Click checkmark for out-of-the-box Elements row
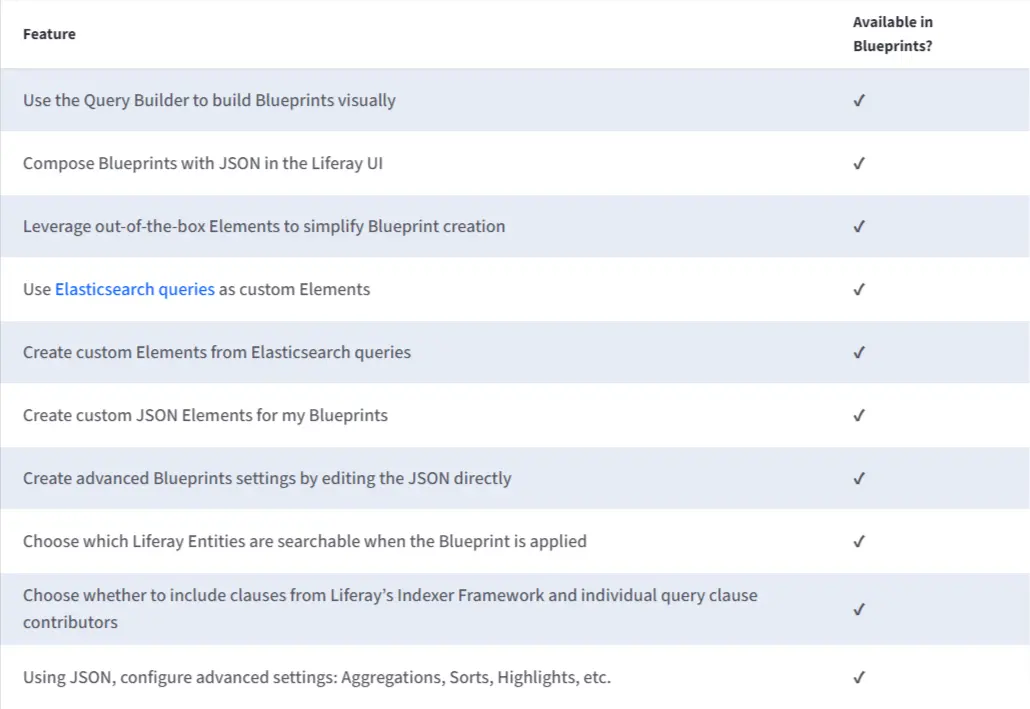The image size is (1030, 709). [x=859, y=227]
